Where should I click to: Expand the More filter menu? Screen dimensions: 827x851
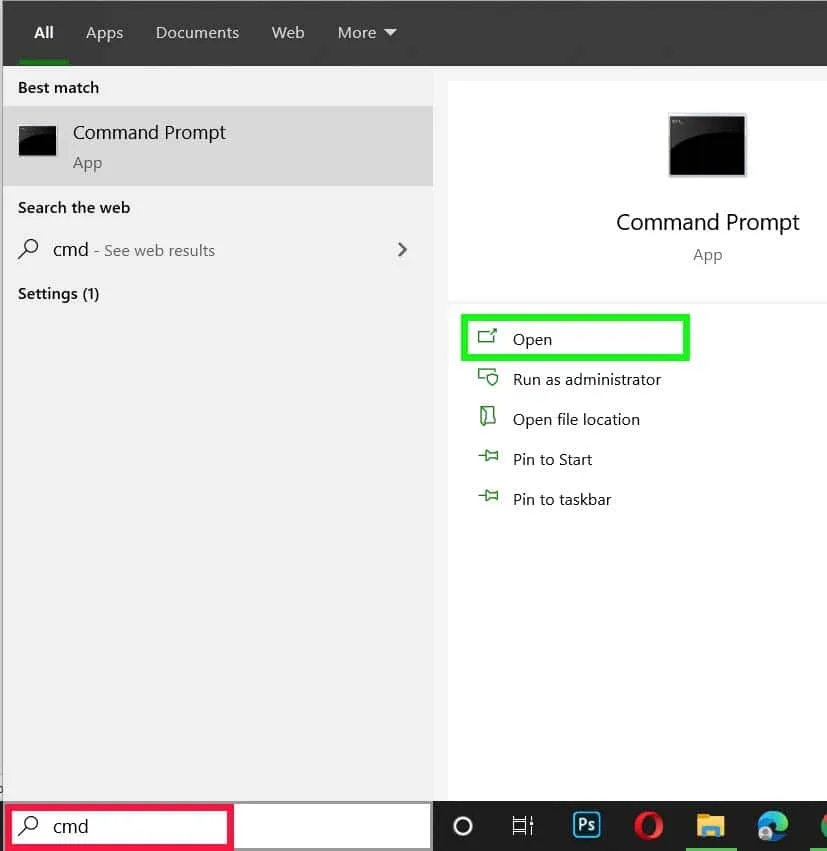point(366,32)
